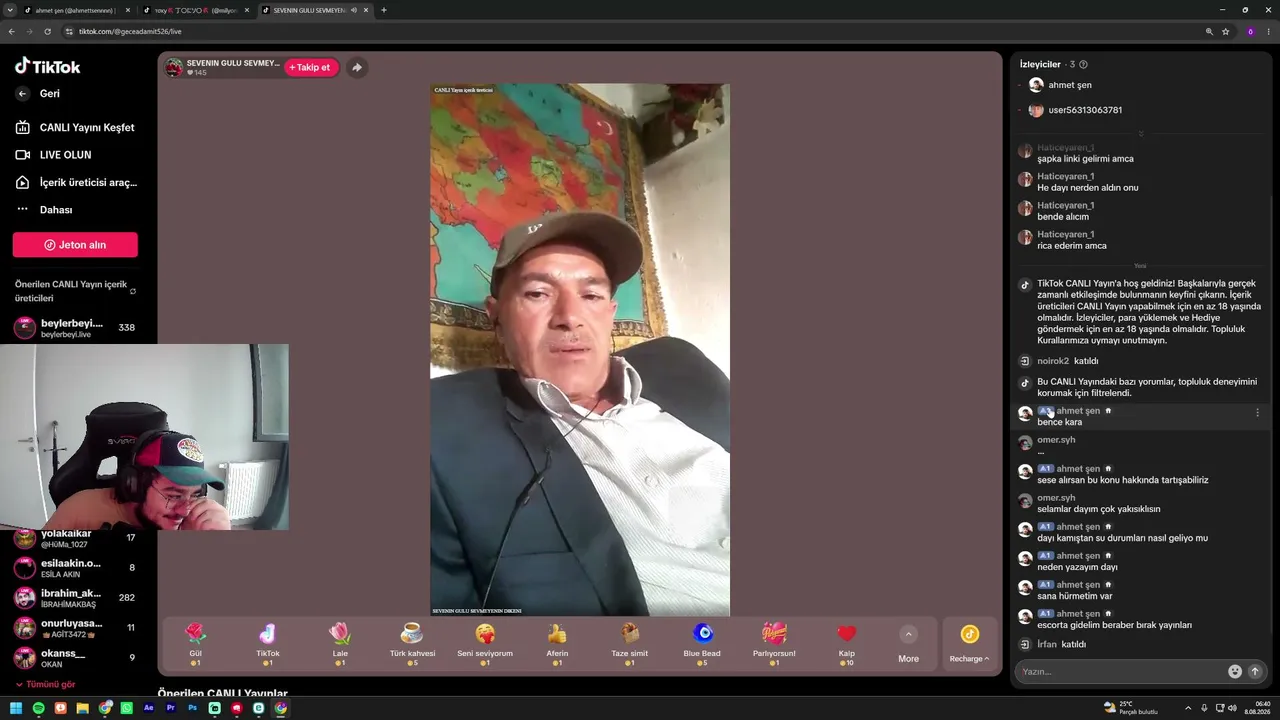This screenshot has width=1280, height=720.
Task: Open the system volume control
Action: click(x=1231, y=708)
